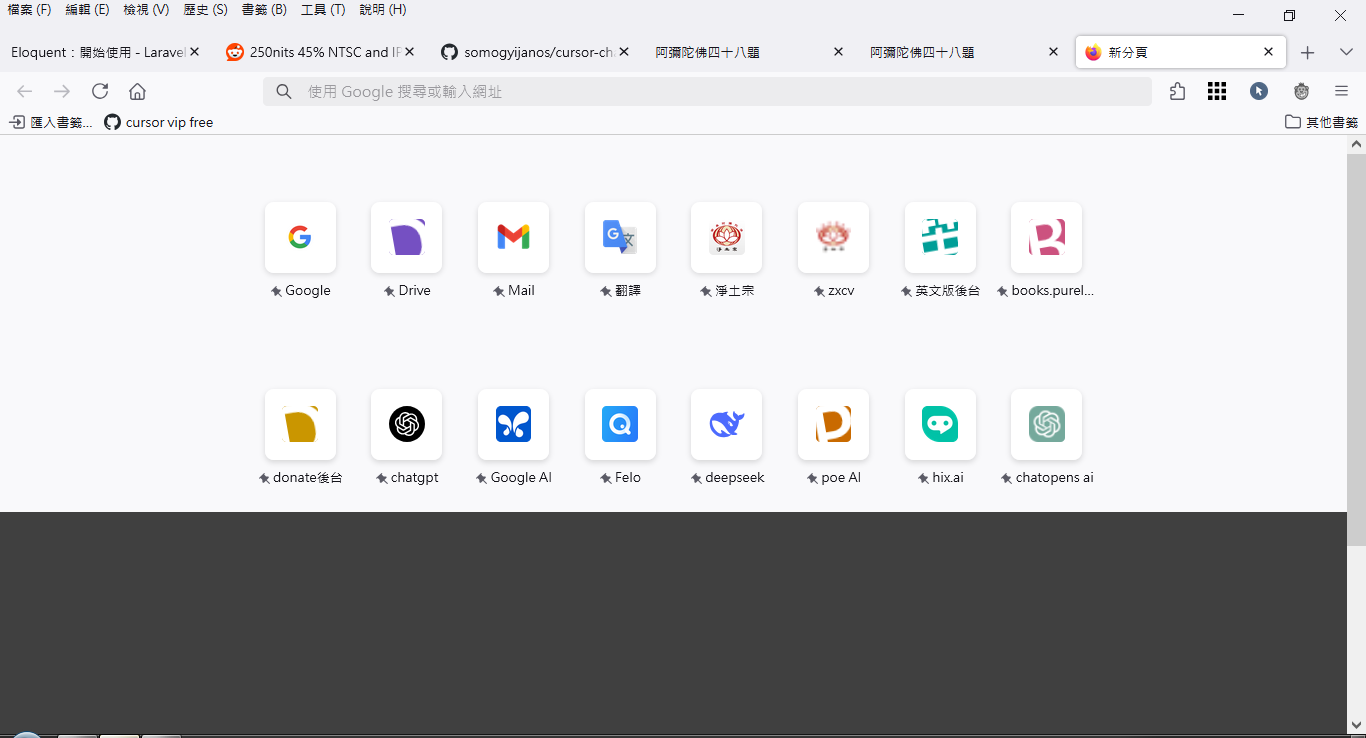
Task: Click the 匯入書籤 bookmark button
Action: pyautogui.click(x=50, y=122)
